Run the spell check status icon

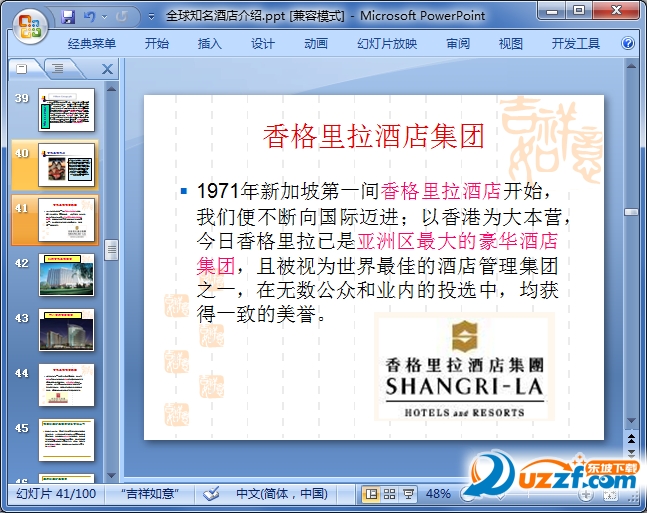211,494
